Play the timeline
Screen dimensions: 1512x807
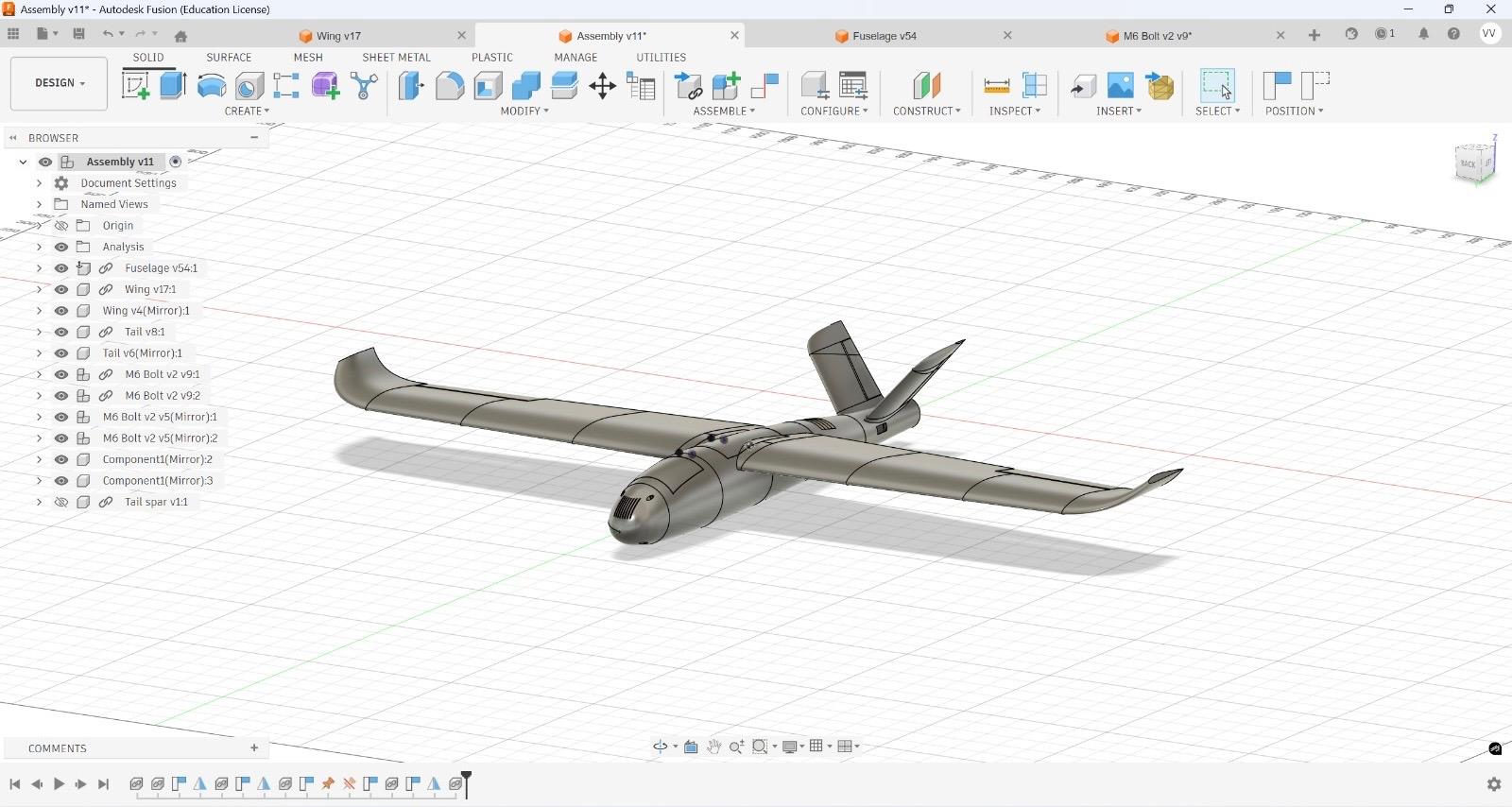(59, 784)
